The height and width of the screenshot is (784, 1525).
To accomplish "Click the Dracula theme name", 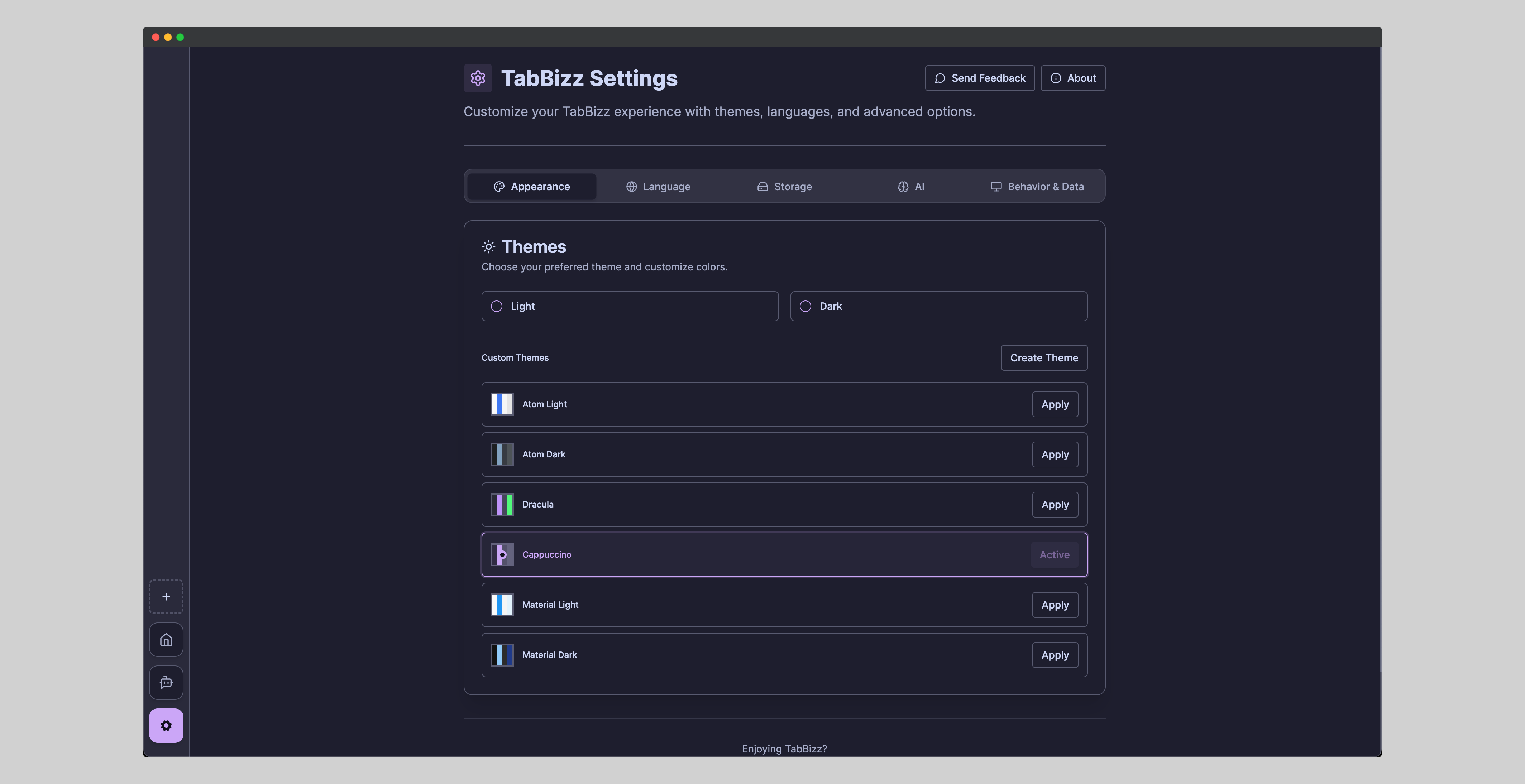I will point(537,504).
